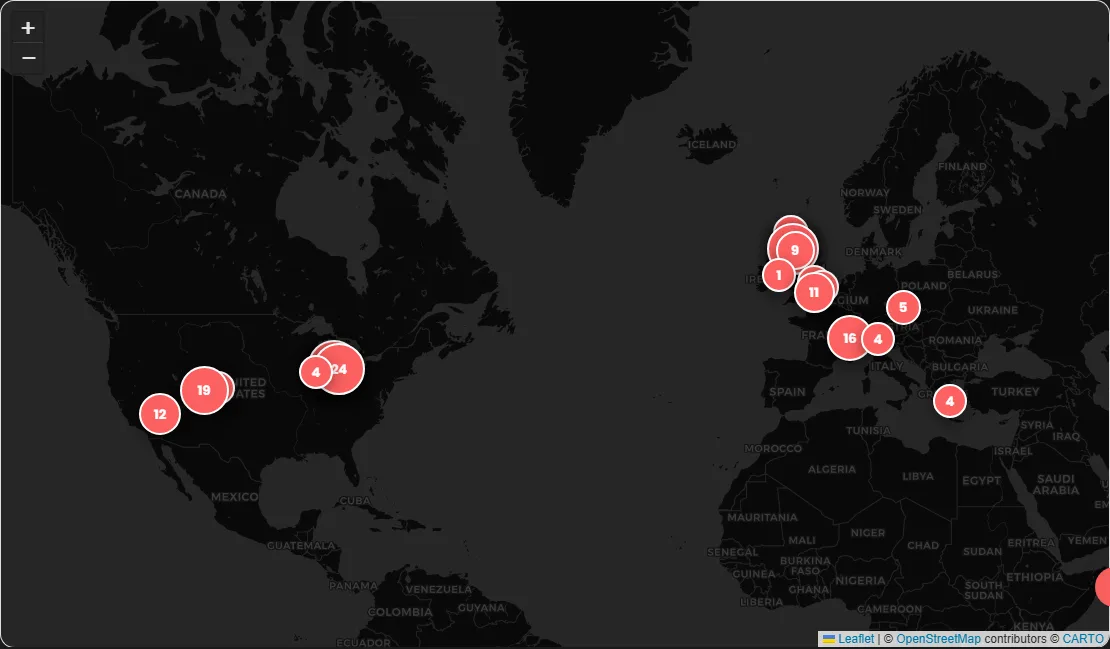Click the COLOMBIA country label

(x=400, y=612)
